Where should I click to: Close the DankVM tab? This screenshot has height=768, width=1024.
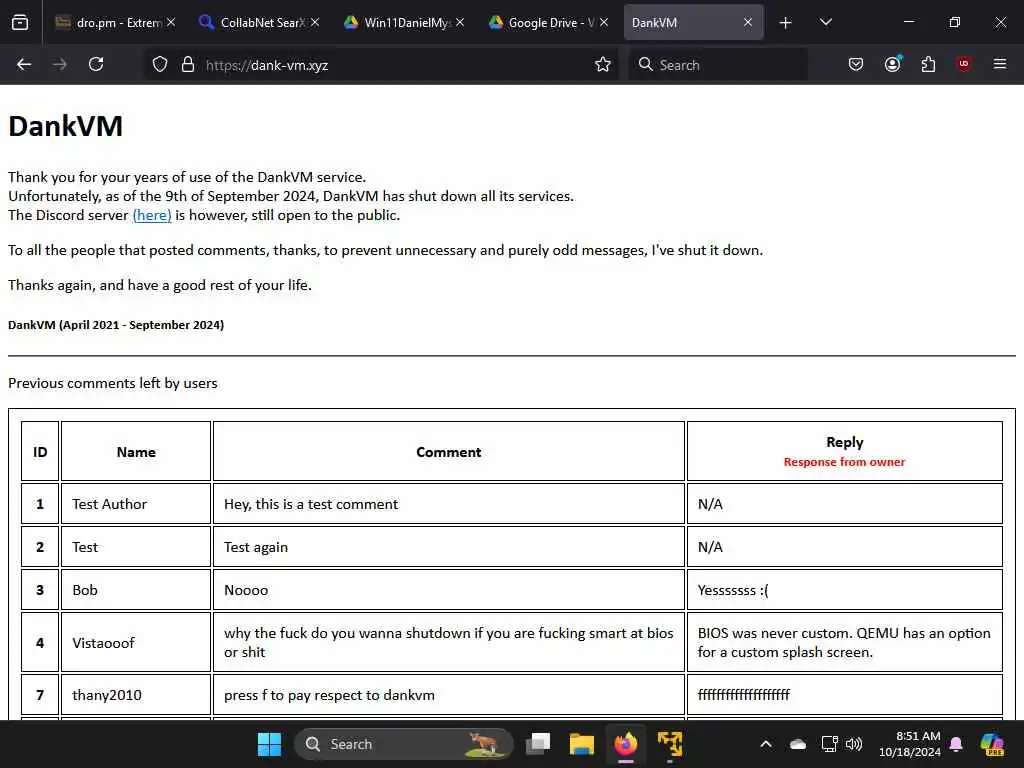point(748,22)
